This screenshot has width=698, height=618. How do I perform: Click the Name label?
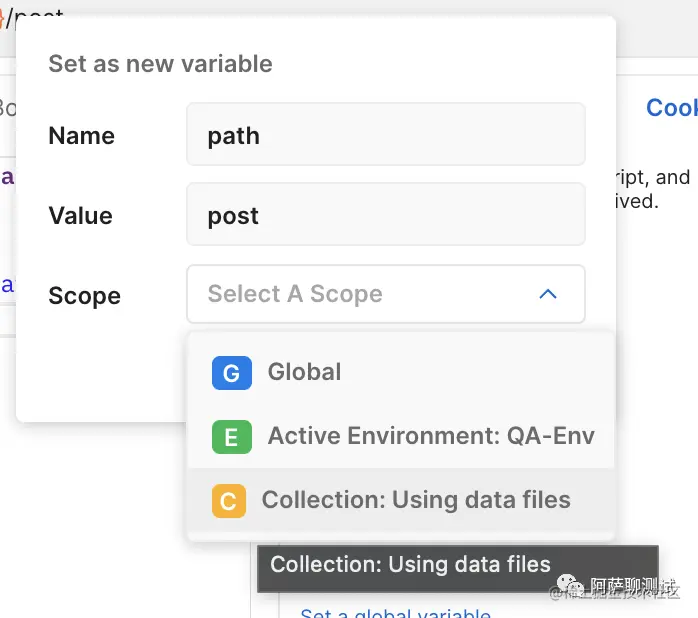coord(81,135)
